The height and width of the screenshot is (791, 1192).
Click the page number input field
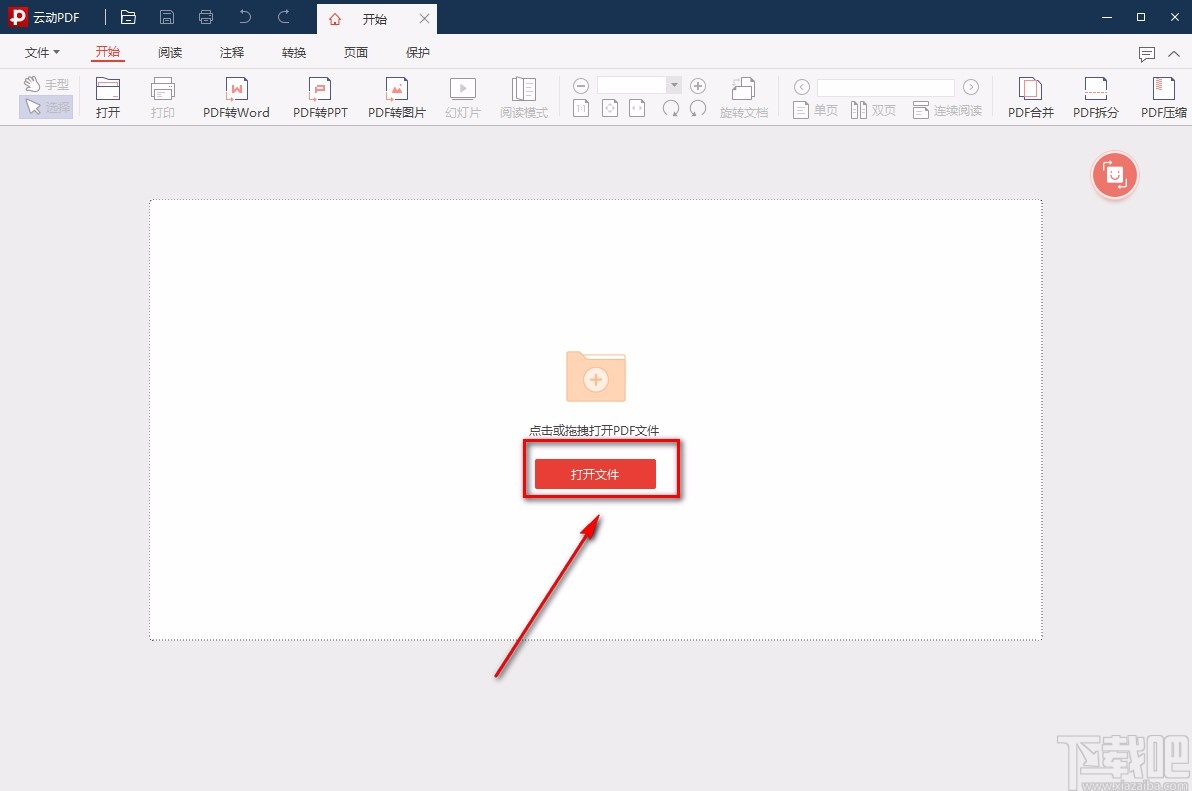tap(885, 88)
